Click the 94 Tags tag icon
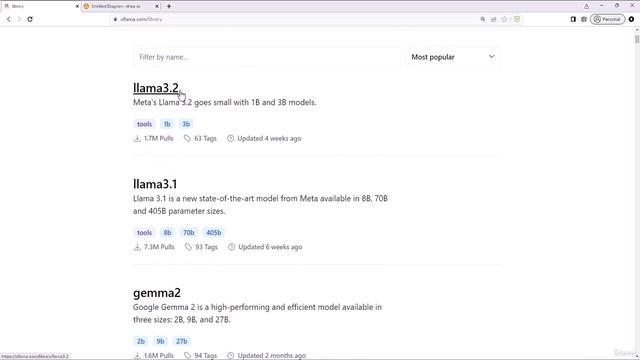Viewport: 640px width, 360px height. [187, 356]
